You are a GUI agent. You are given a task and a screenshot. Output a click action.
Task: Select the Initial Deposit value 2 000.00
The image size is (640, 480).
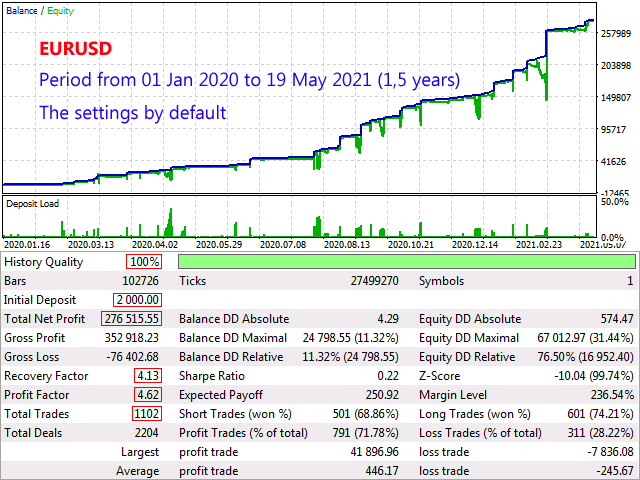(138, 300)
